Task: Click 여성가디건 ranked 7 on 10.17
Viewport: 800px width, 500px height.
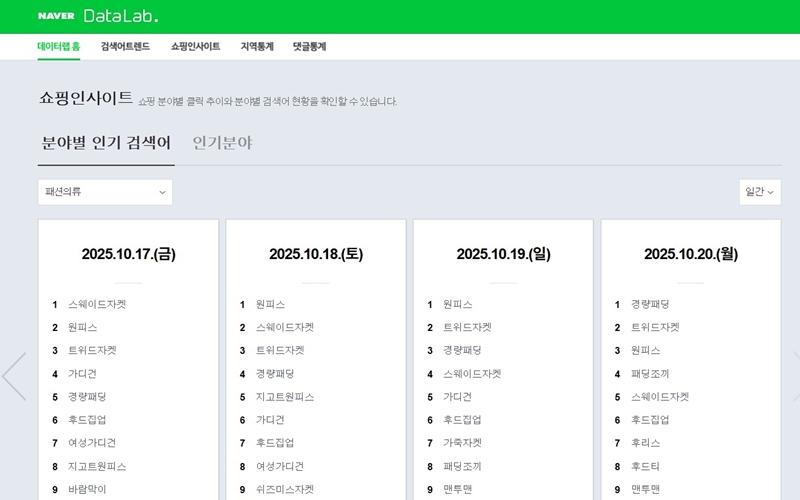Action: [x=92, y=443]
